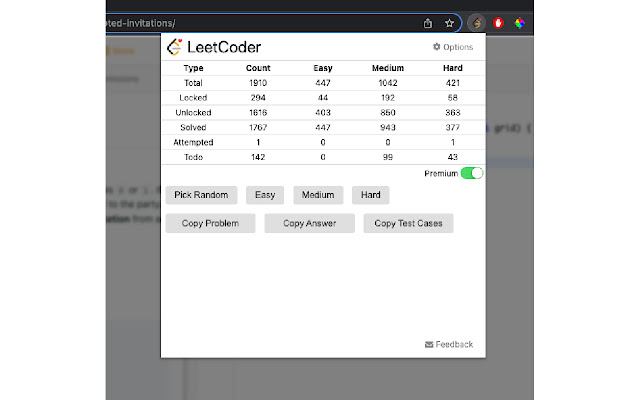Open the colorful wheel extension icon
The width and height of the screenshot is (640, 400).
tap(519, 23)
